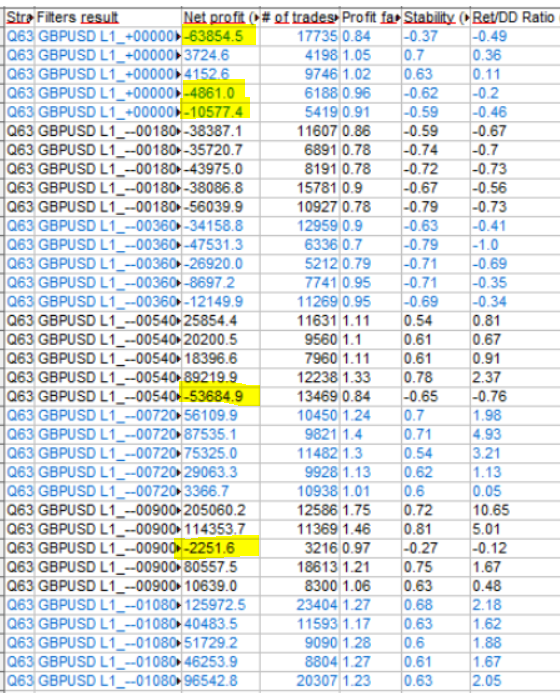560x693 pixels.
Task: Click stability cell -0.37
Action: 436,36
